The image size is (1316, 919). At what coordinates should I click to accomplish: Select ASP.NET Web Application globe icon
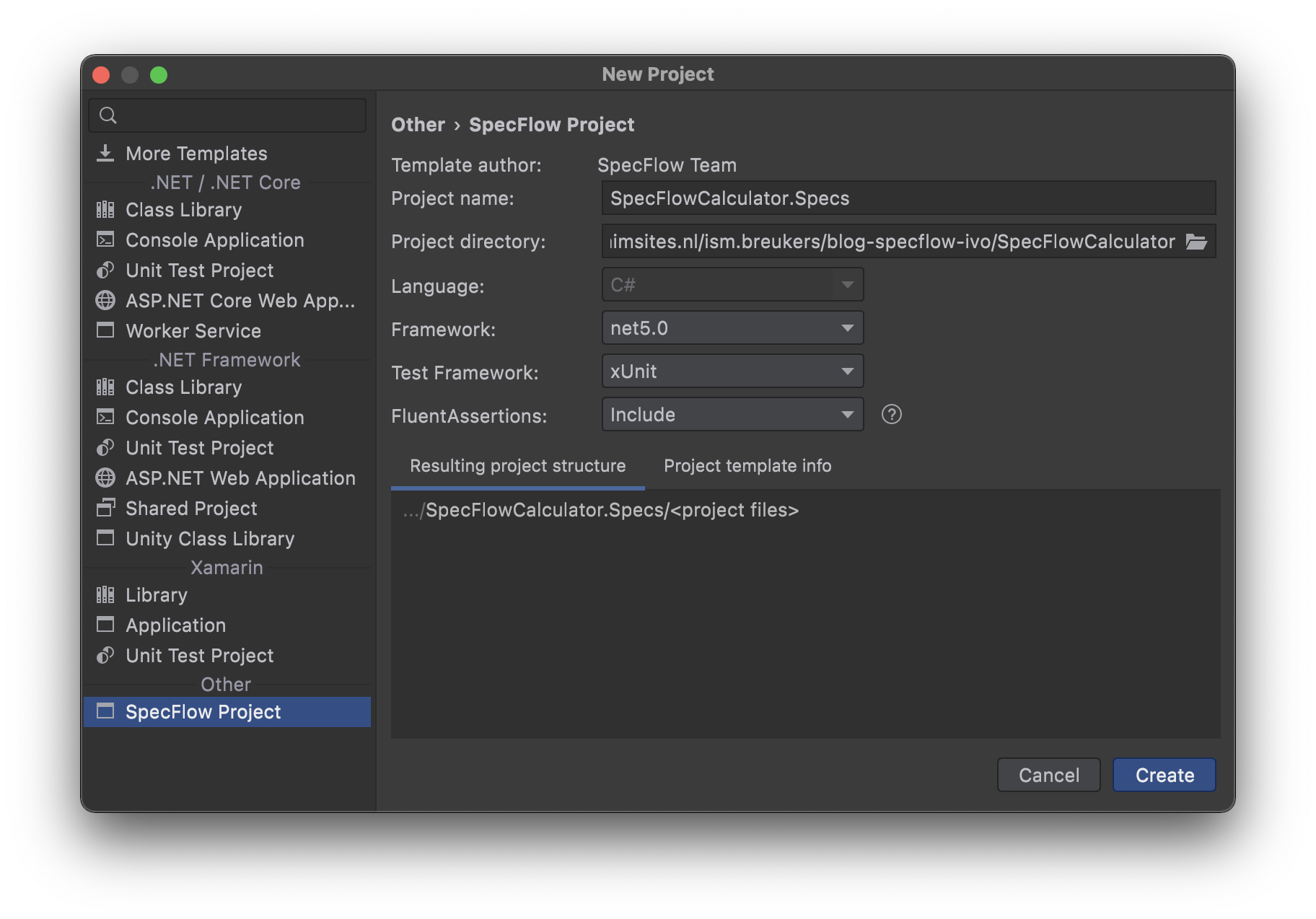click(105, 478)
